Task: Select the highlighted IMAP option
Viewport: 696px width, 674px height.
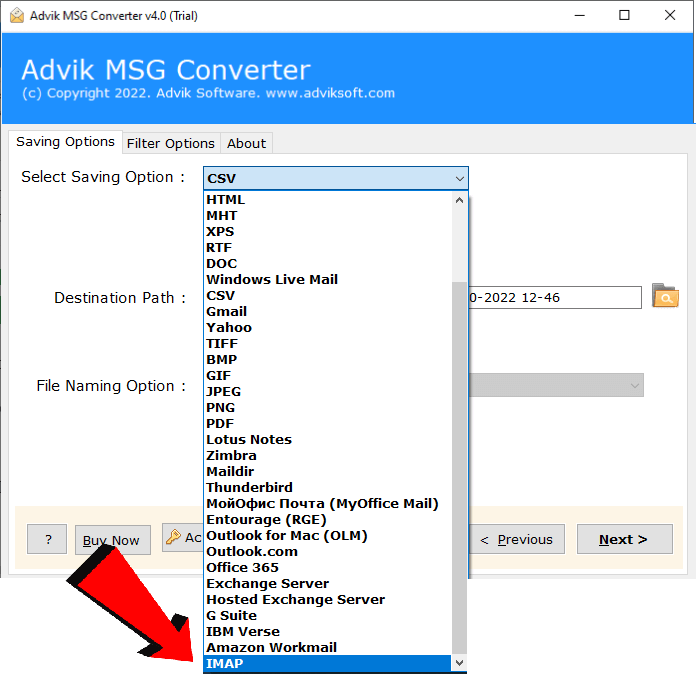Action: point(328,663)
